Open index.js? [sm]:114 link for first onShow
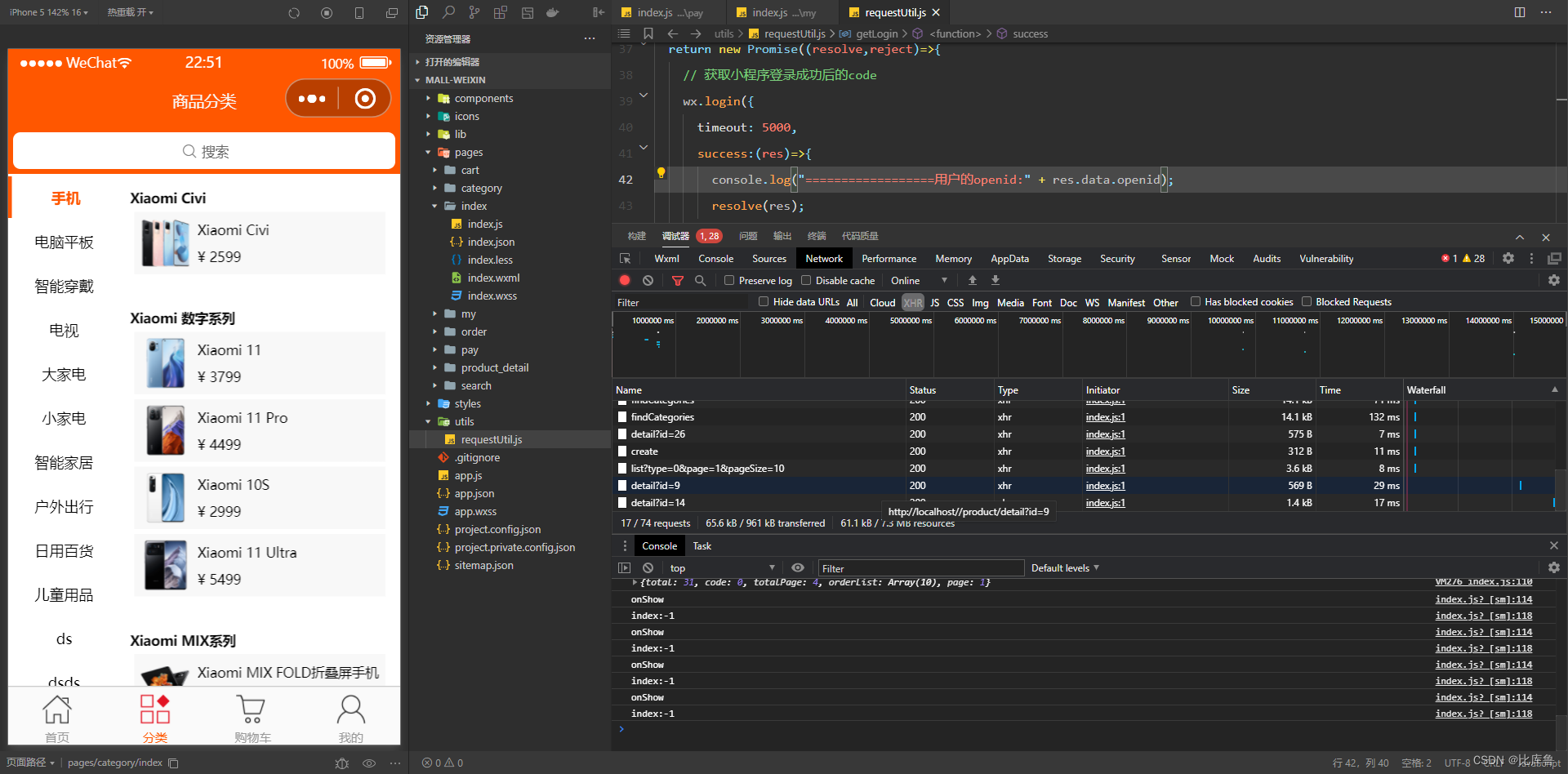Image resolution: width=1568 pixels, height=774 pixels. 1483,599
